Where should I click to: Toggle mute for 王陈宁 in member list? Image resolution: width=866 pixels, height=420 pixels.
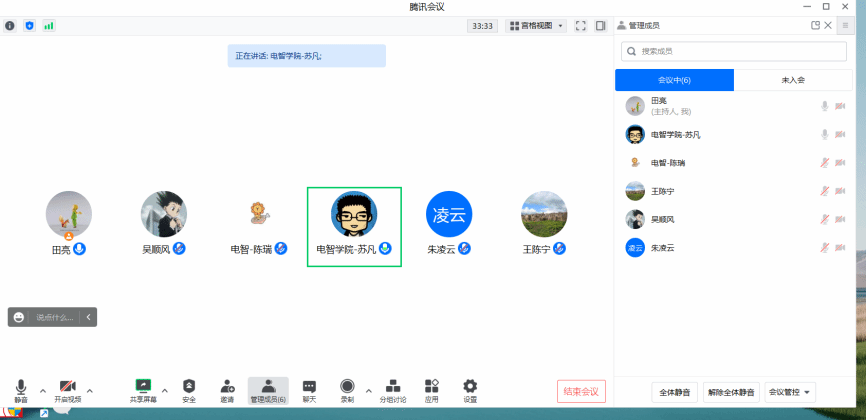tap(825, 191)
